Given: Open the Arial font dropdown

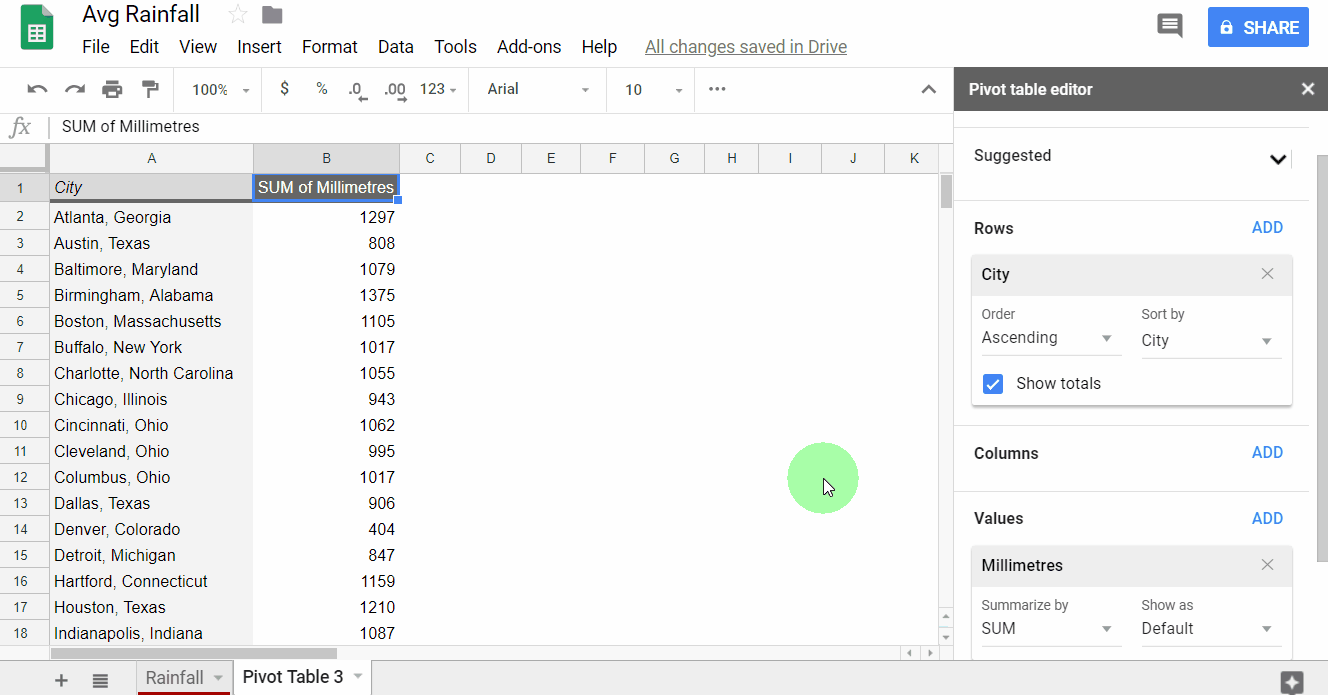Looking at the screenshot, I should point(538,89).
